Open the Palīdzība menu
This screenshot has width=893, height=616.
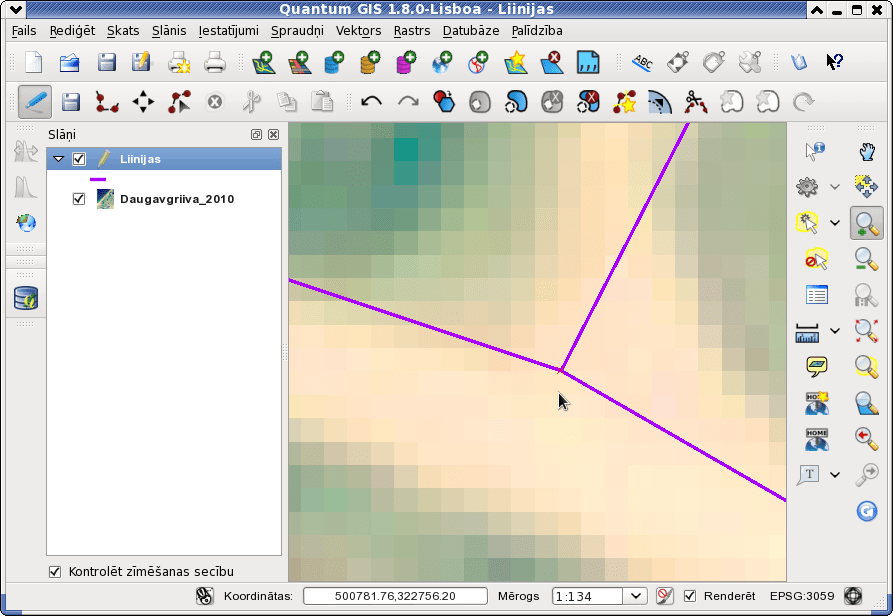pyautogui.click(x=537, y=31)
